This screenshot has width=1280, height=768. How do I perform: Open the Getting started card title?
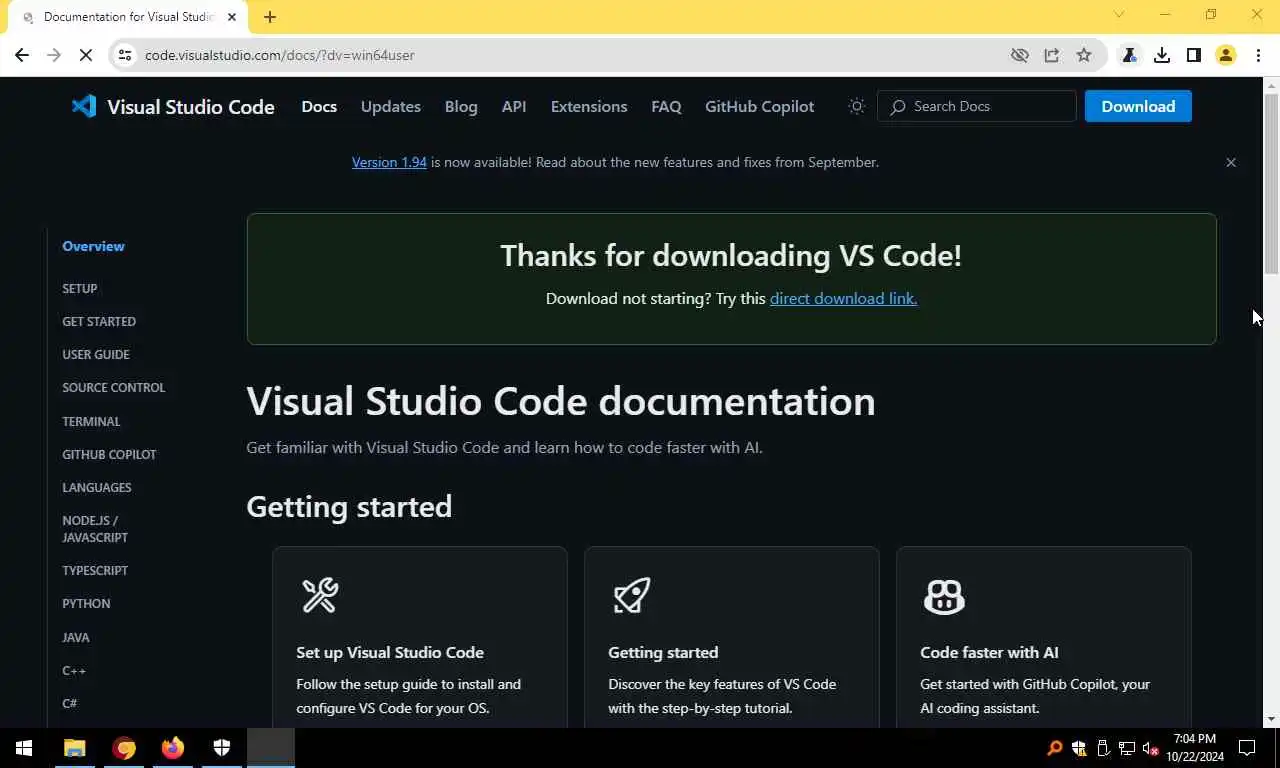[x=663, y=652]
